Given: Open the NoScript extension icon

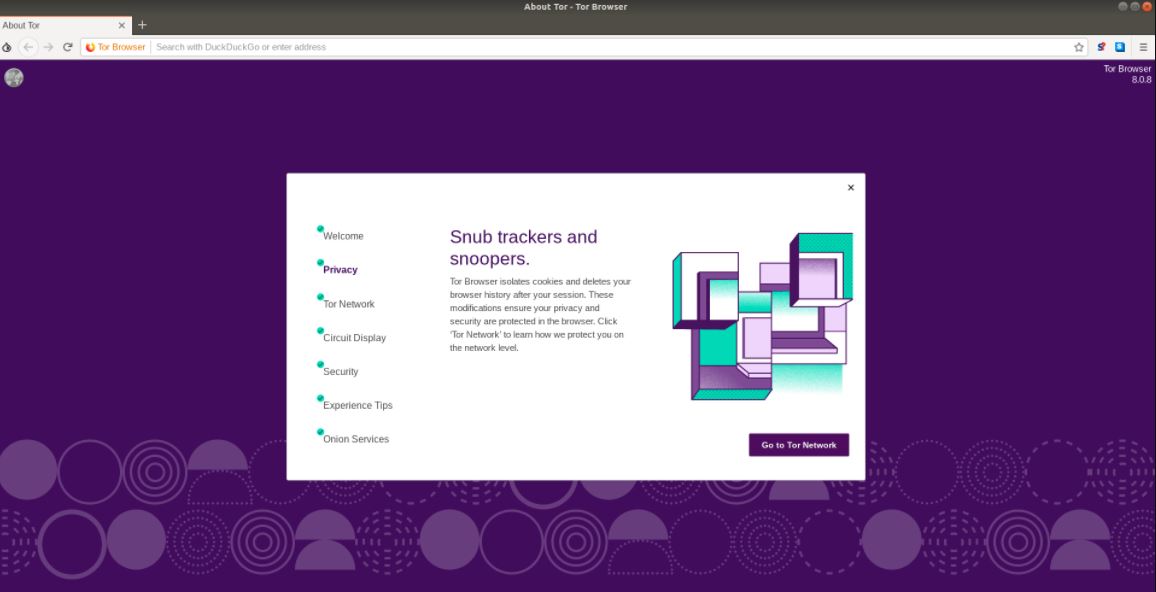Looking at the screenshot, I should [x=1101, y=47].
